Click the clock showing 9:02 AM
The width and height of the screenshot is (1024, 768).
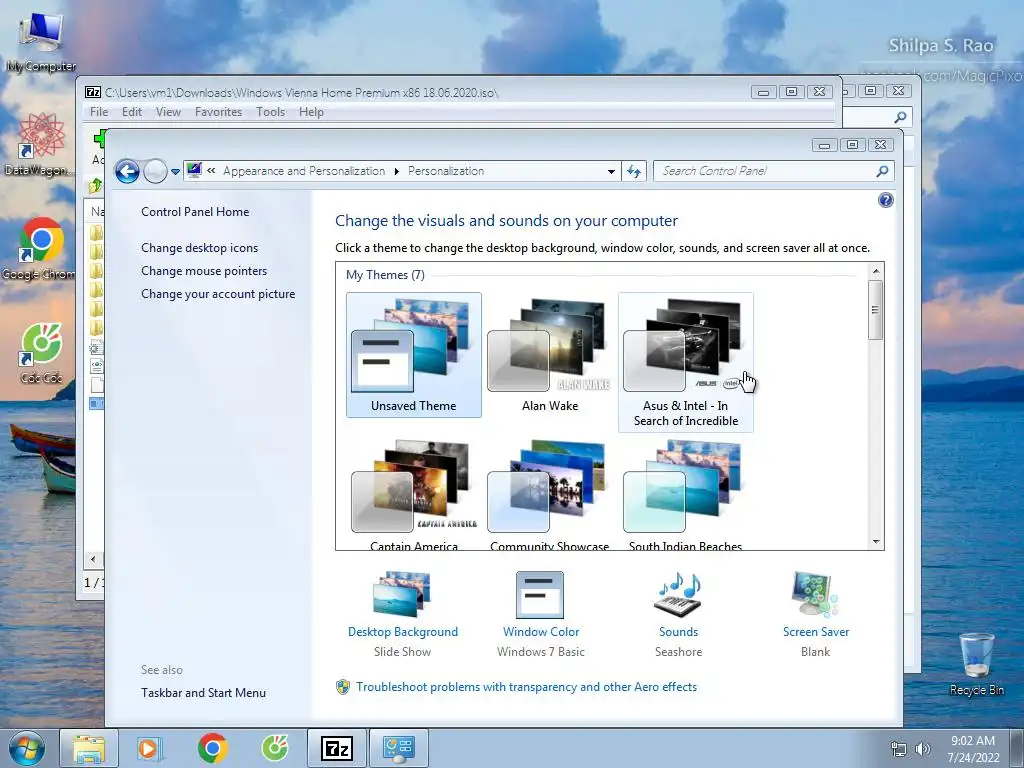(x=973, y=741)
